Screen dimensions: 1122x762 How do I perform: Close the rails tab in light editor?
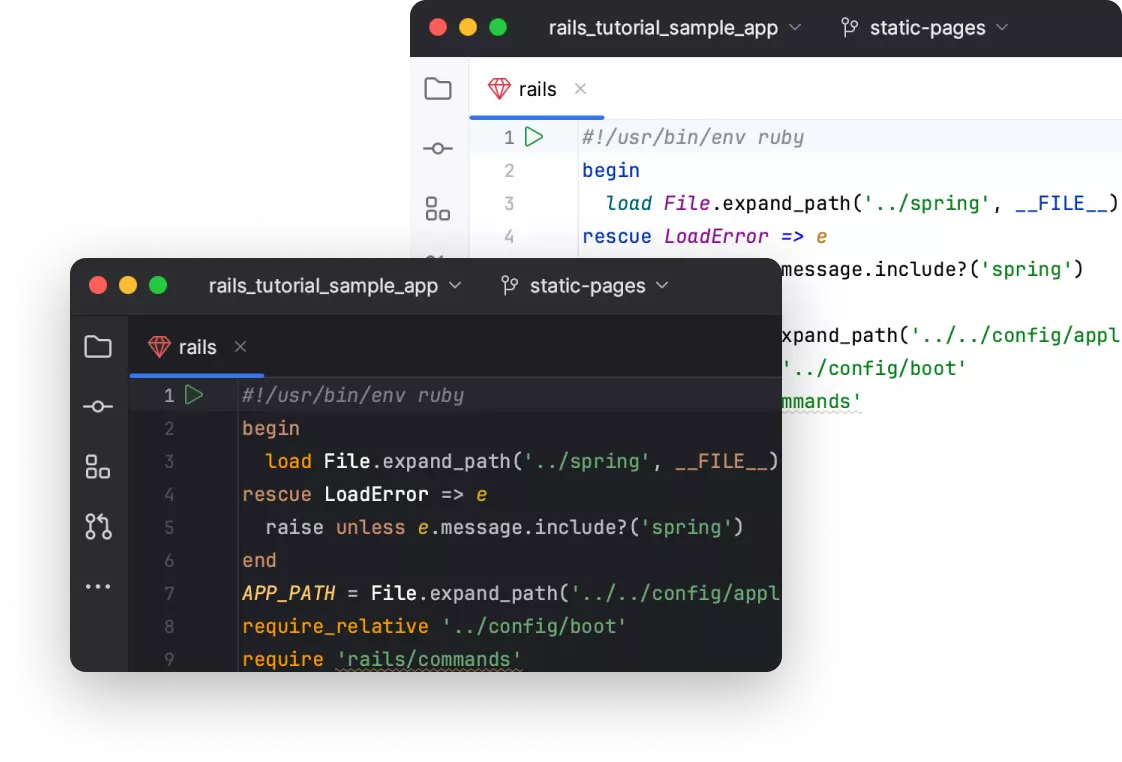580,89
